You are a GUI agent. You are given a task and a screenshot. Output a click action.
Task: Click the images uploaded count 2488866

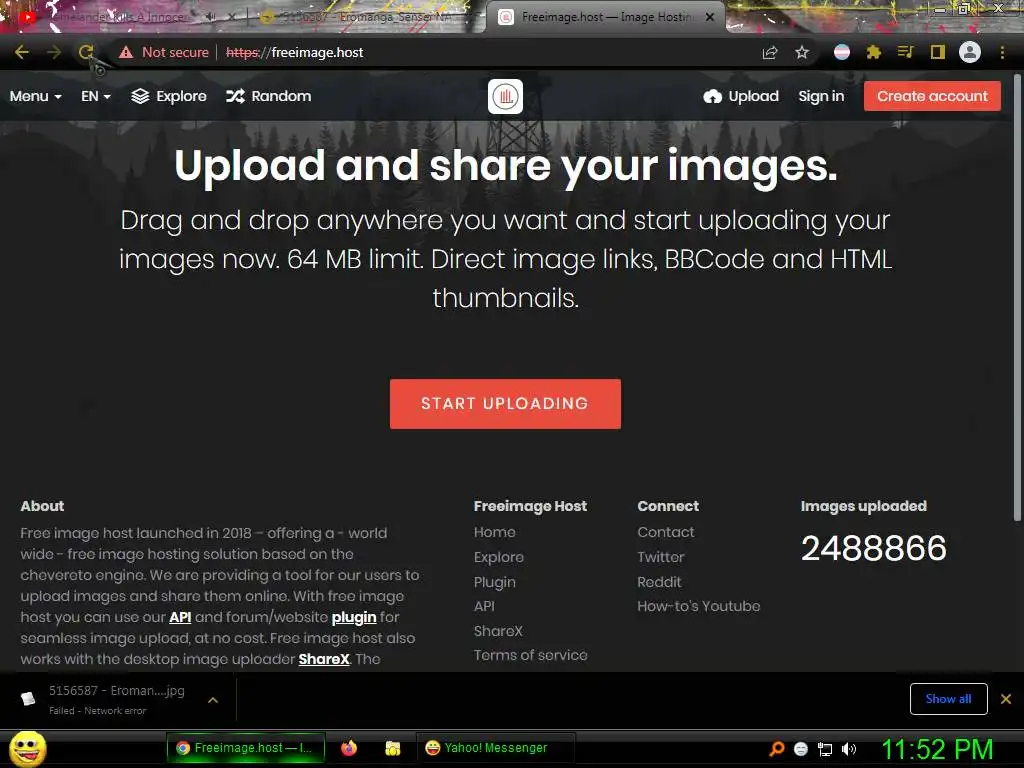[873, 548]
